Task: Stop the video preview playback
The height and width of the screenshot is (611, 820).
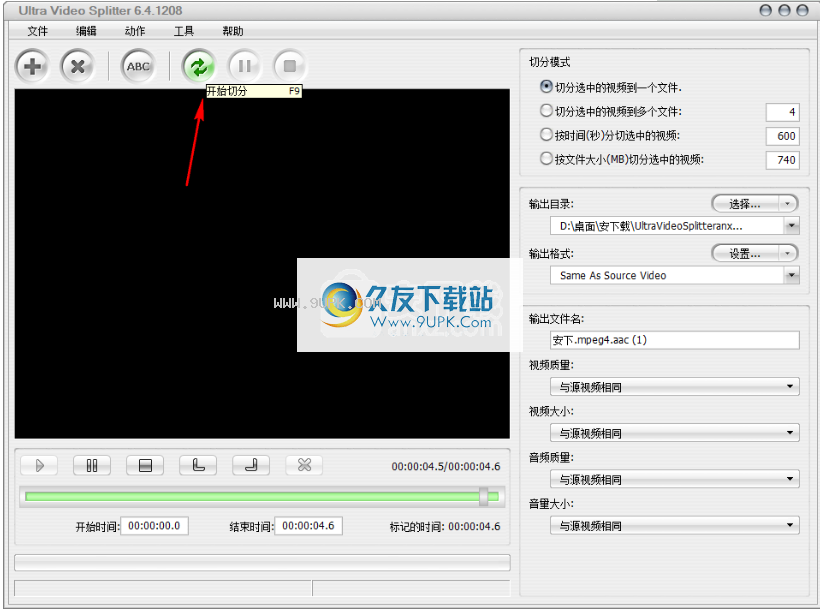Action: (x=145, y=465)
